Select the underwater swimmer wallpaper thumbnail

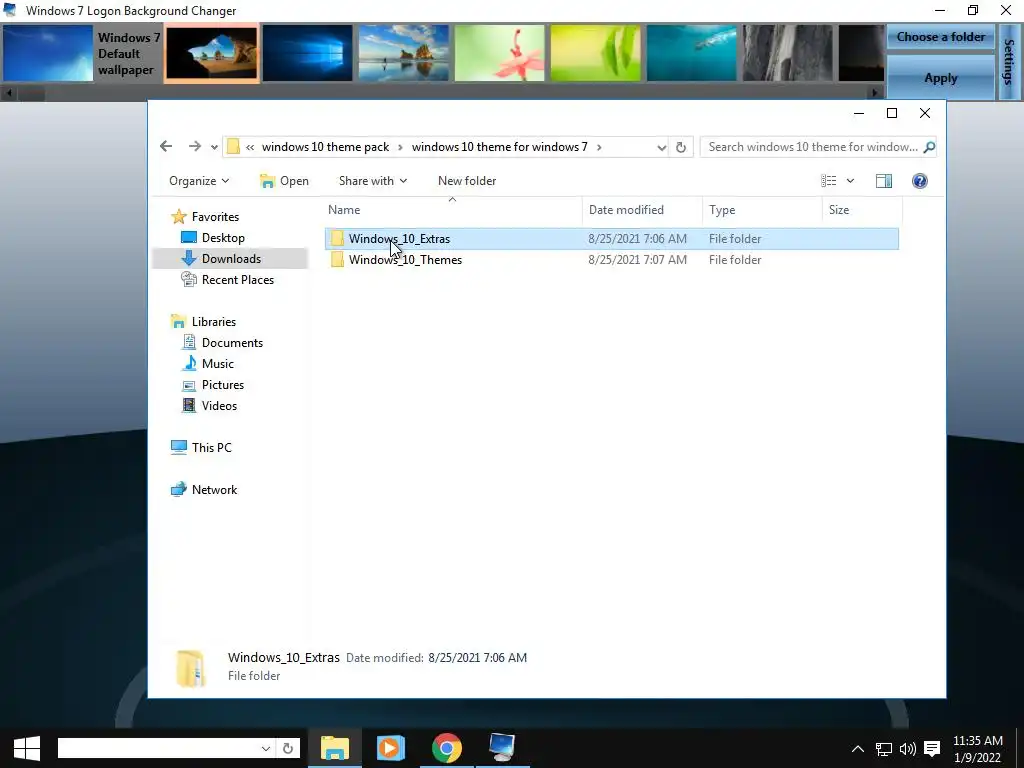(692, 53)
